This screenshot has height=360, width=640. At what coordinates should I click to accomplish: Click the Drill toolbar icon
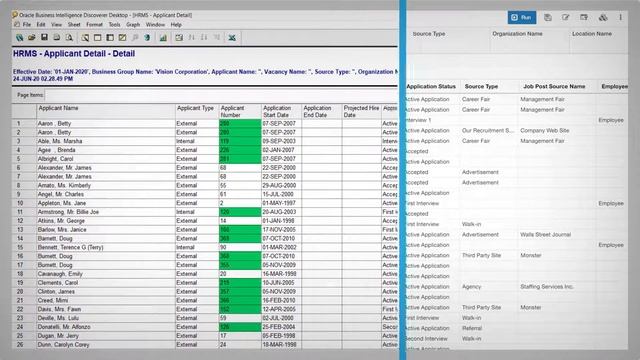(x=179, y=38)
